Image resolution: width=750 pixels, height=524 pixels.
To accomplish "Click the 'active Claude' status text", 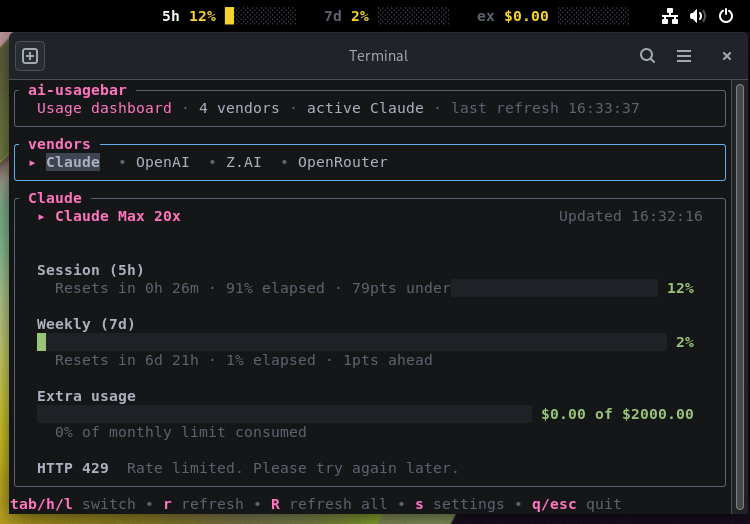I will [365, 109].
